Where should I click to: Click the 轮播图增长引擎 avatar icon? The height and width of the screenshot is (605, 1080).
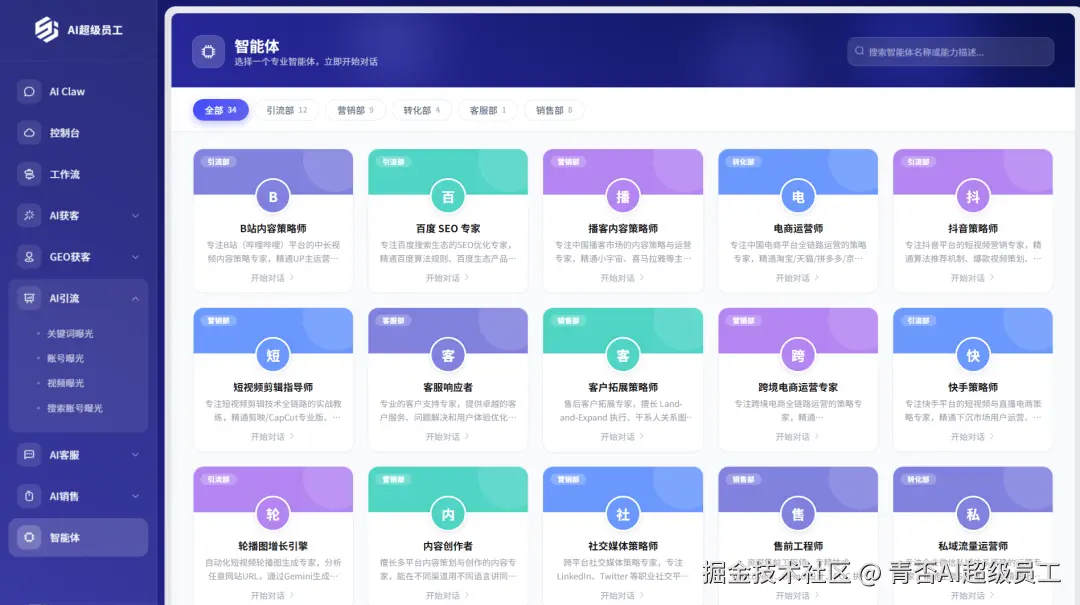coord(273,514)
